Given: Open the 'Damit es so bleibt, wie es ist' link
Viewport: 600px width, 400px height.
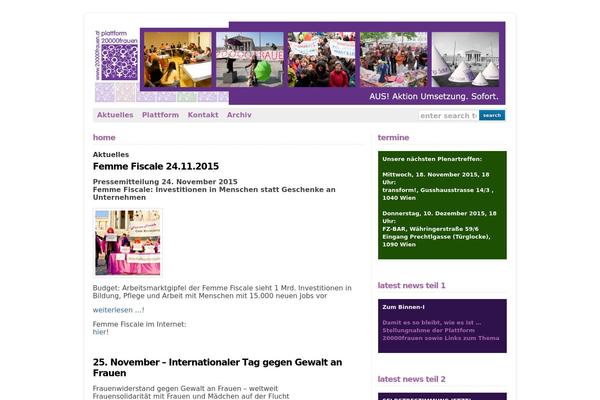Looking at the screenshot, I should click(440, 330).
